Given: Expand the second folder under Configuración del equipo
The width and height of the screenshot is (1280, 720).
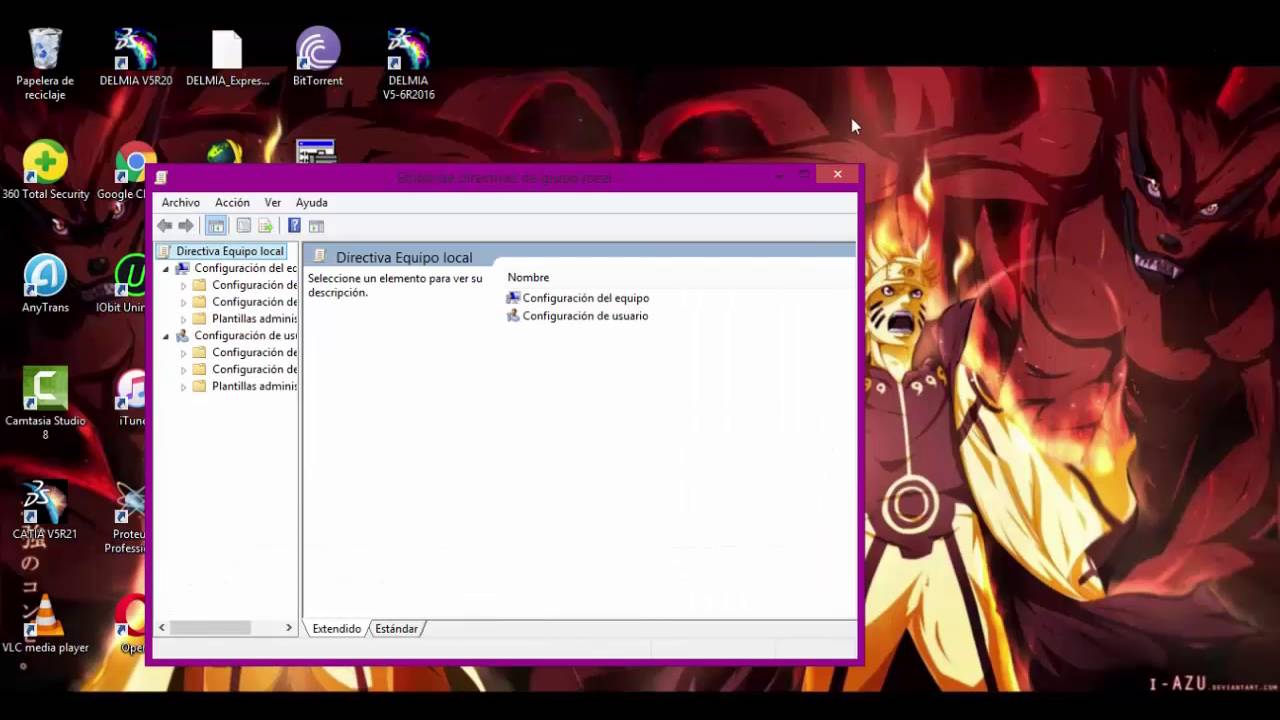Looking at the screenshot, I should click(x=183, y=302).
